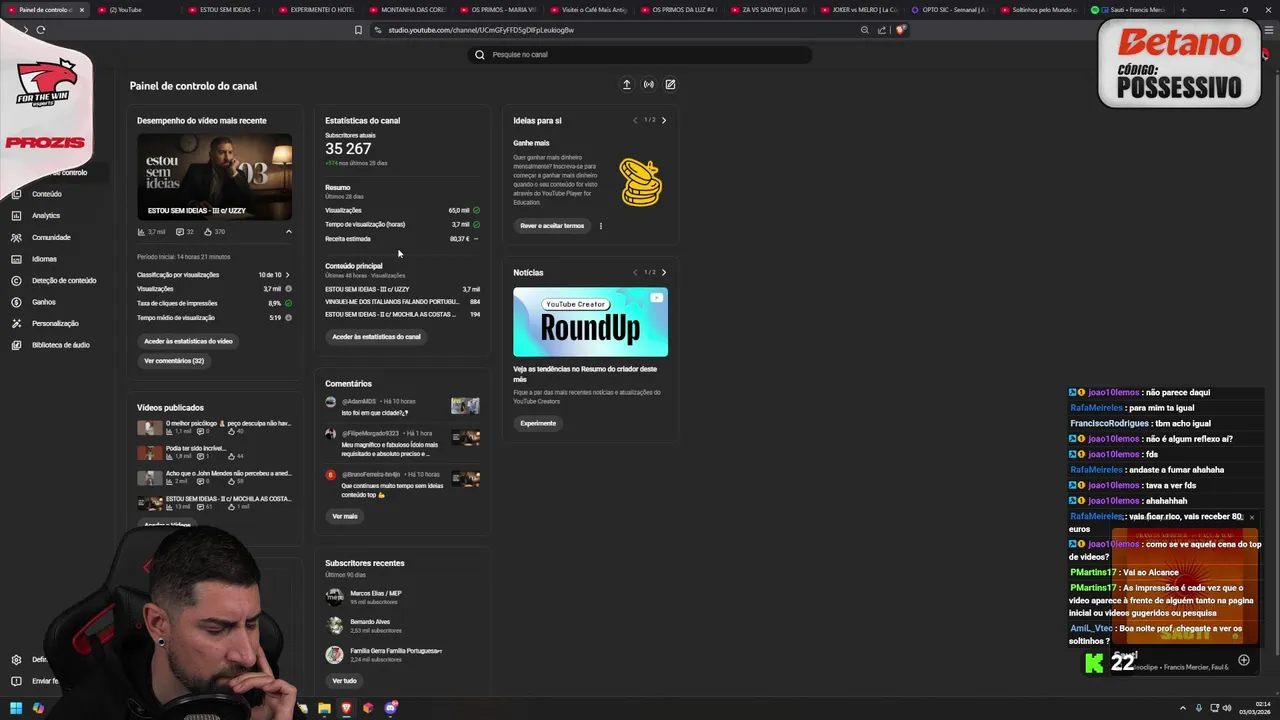The width and height of the screenshot is (1280, 720).
Task: Switch to the OPTO SIC tab
Action: click(x=950, y=10)
